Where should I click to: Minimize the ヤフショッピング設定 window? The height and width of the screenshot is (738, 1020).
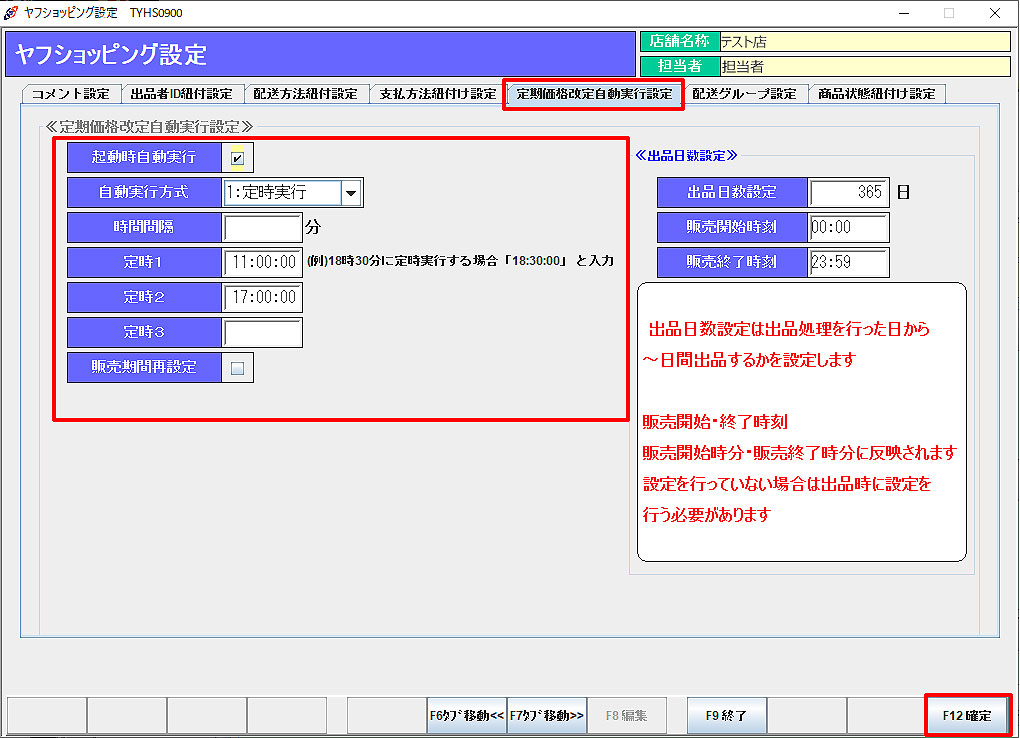(x=904, y=13)
